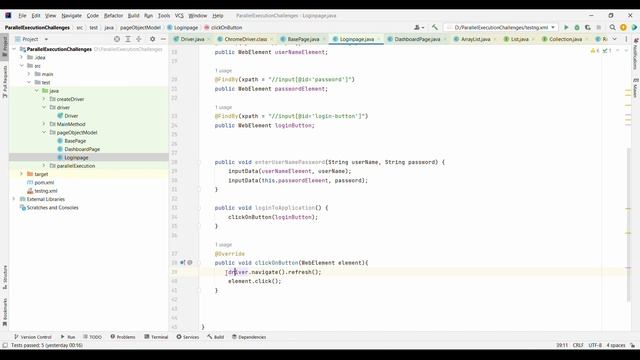Run the testng.xml configuration with play icon

(566, 27)
